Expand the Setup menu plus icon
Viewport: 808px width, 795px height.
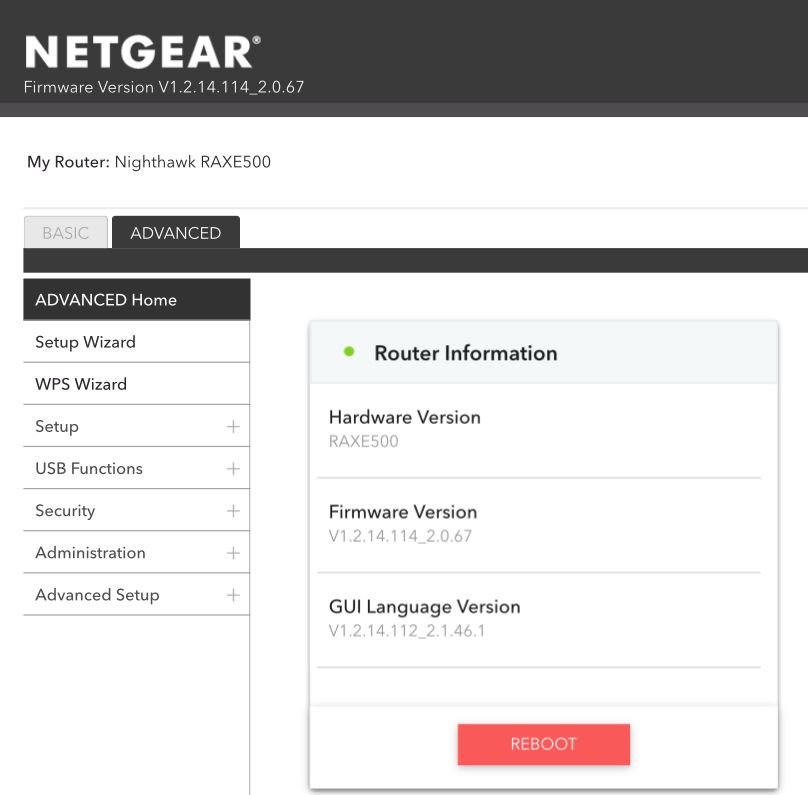pos(233,427)
